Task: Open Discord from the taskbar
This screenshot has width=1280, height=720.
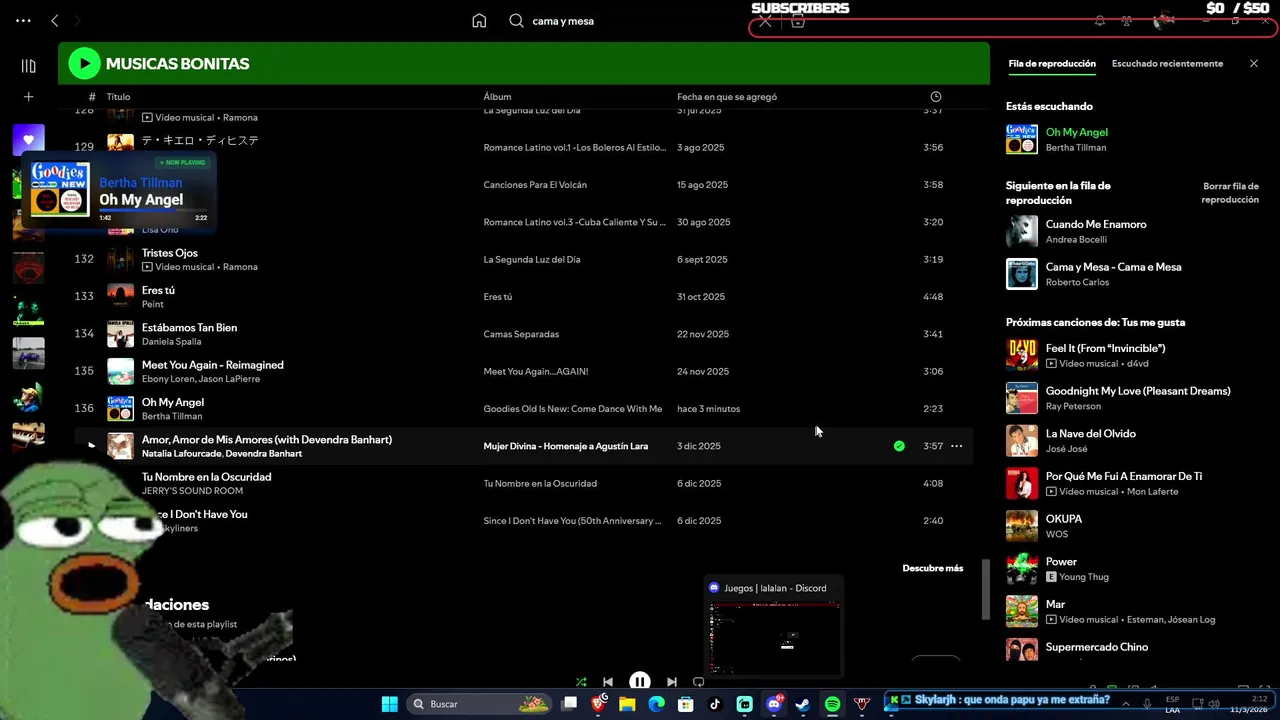Action: tap(774, 704)
